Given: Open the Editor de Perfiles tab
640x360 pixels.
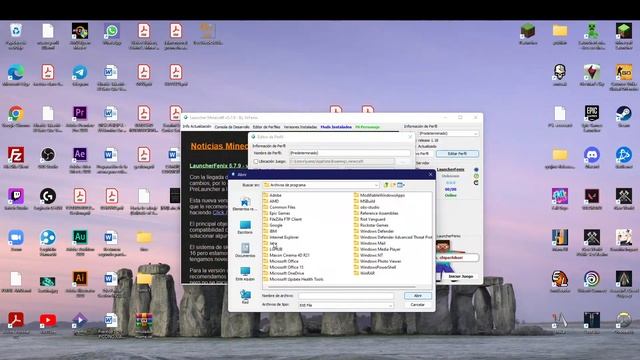Looking at the screenshot, I should pos(267,127).
